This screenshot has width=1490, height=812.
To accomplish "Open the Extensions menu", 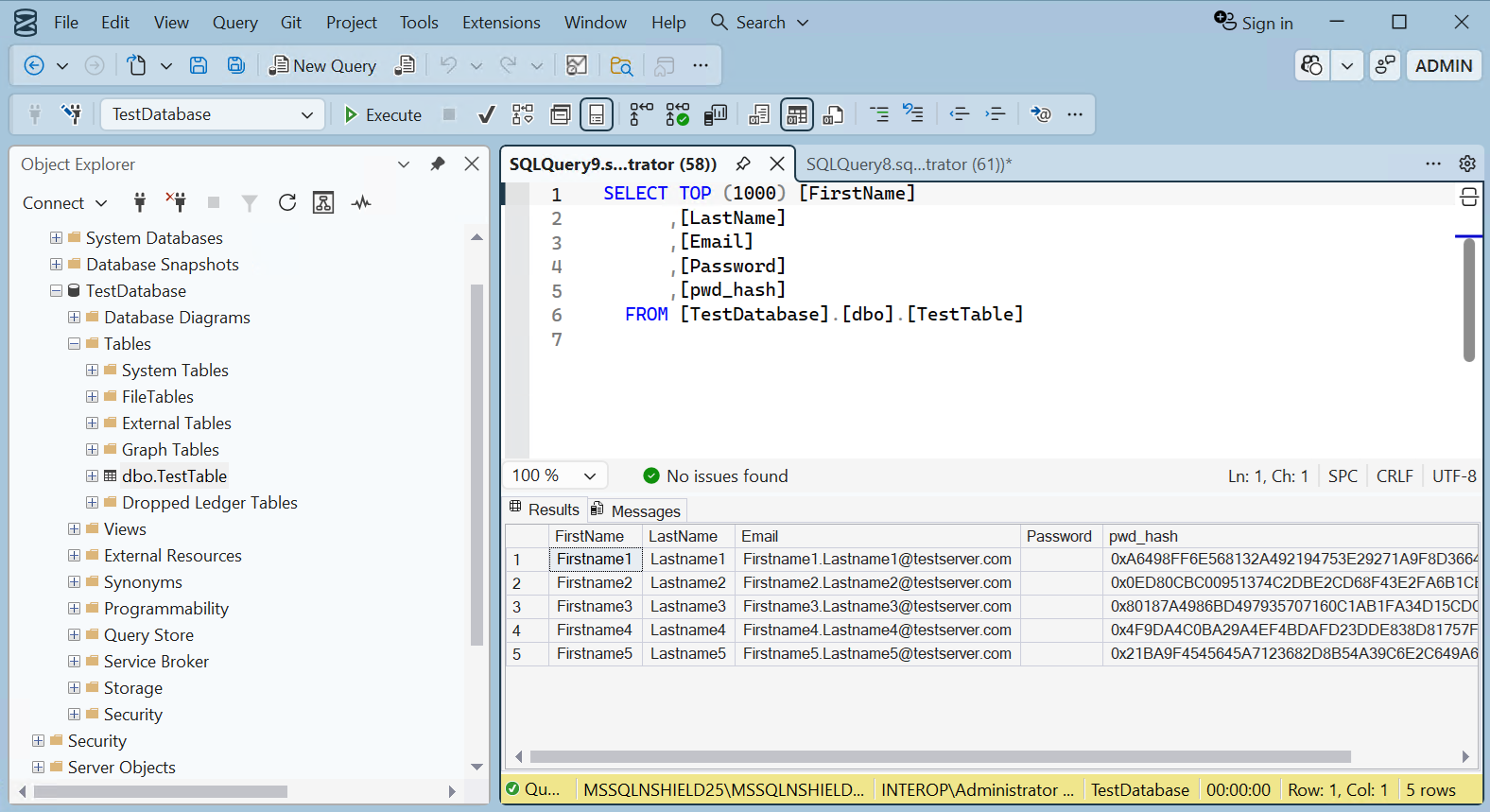I will click(x=501, y=22).
